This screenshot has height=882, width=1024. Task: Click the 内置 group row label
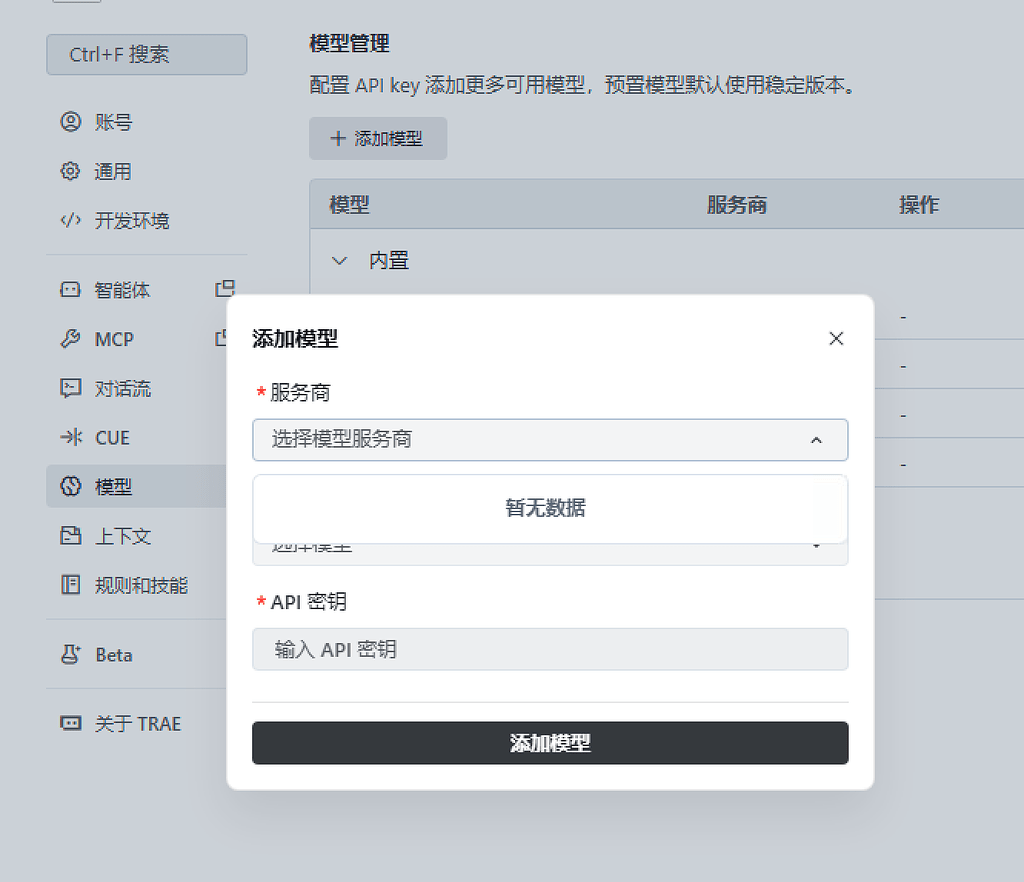389,260
